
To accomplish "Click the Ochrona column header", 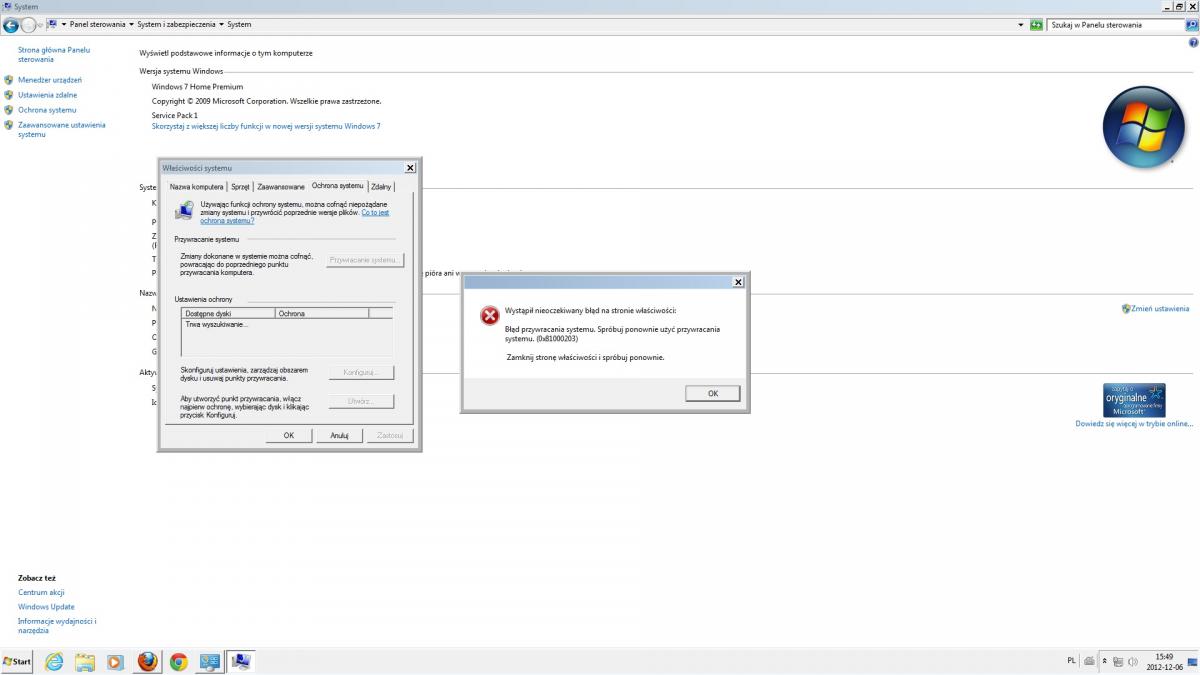I will [322, 313].
